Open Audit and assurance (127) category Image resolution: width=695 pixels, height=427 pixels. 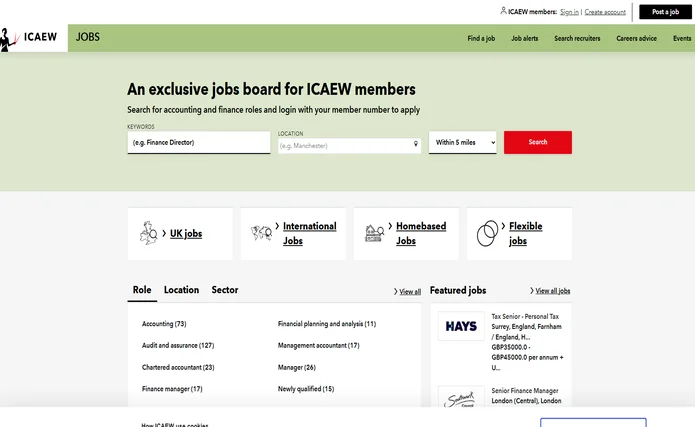(178, 345)
